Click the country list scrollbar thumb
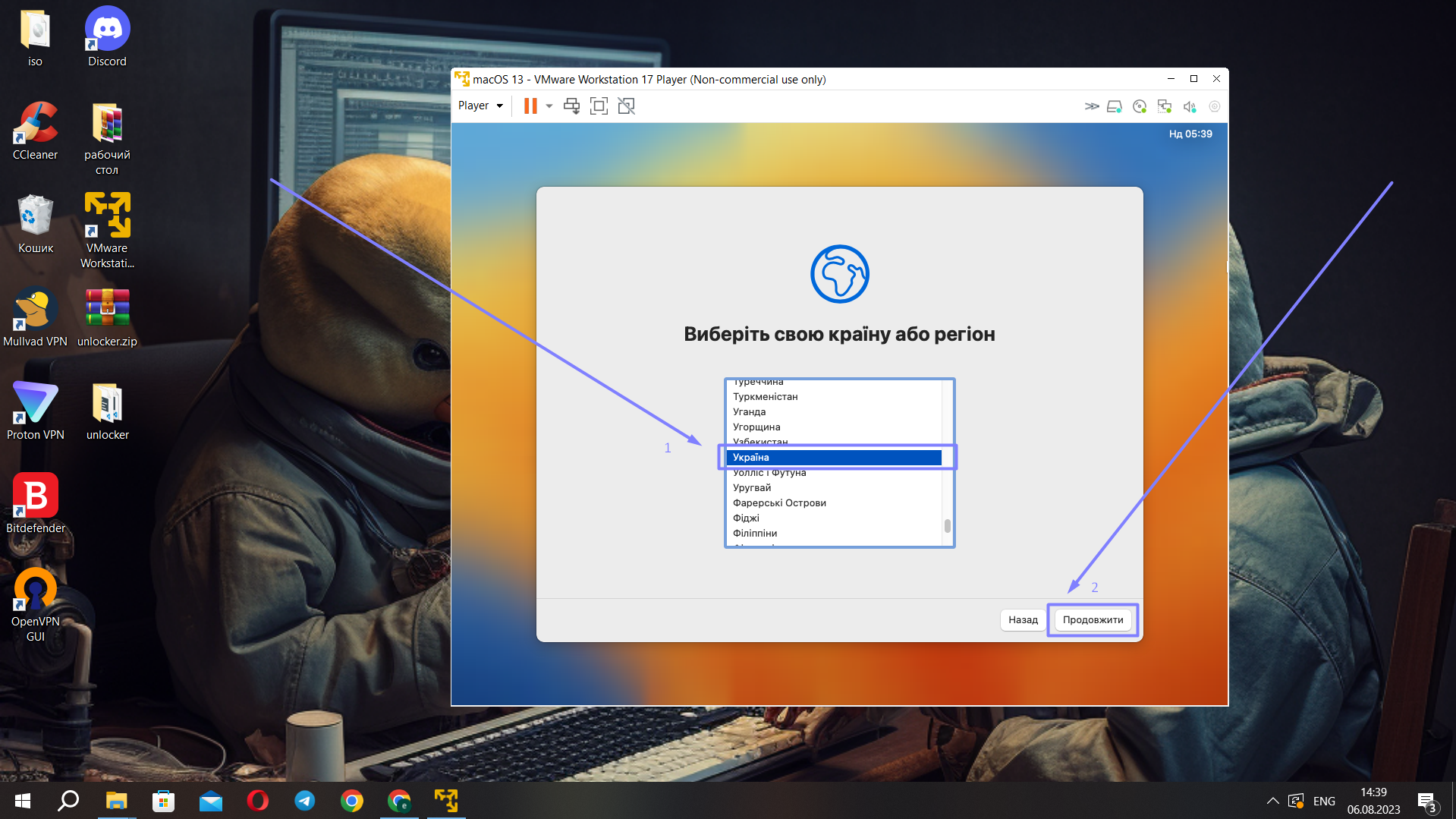Viewport: 1456px width, 819px height. click(x=947, y=525)
